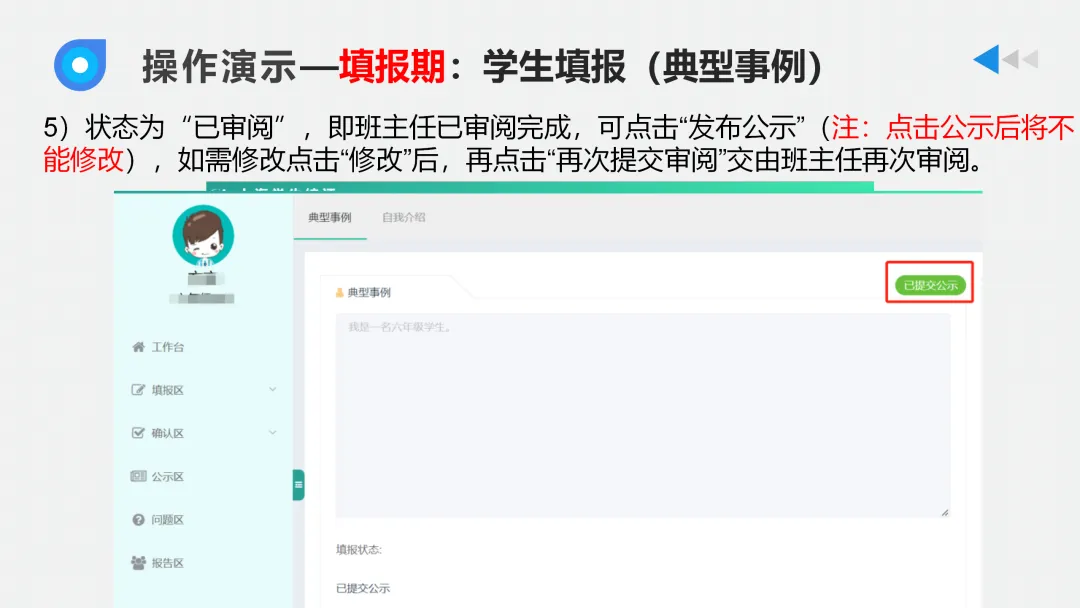
Task: Expand the 填报区 submenu chevron
Action: pos(270,389)
